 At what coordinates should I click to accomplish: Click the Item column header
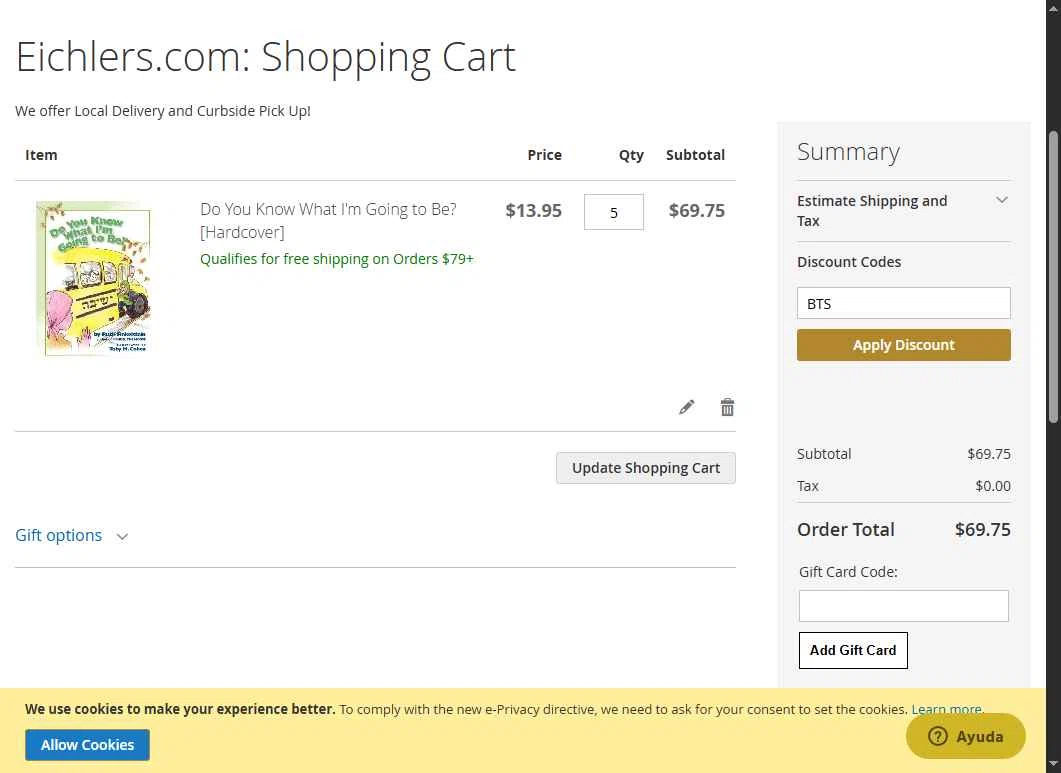[41, 155]
